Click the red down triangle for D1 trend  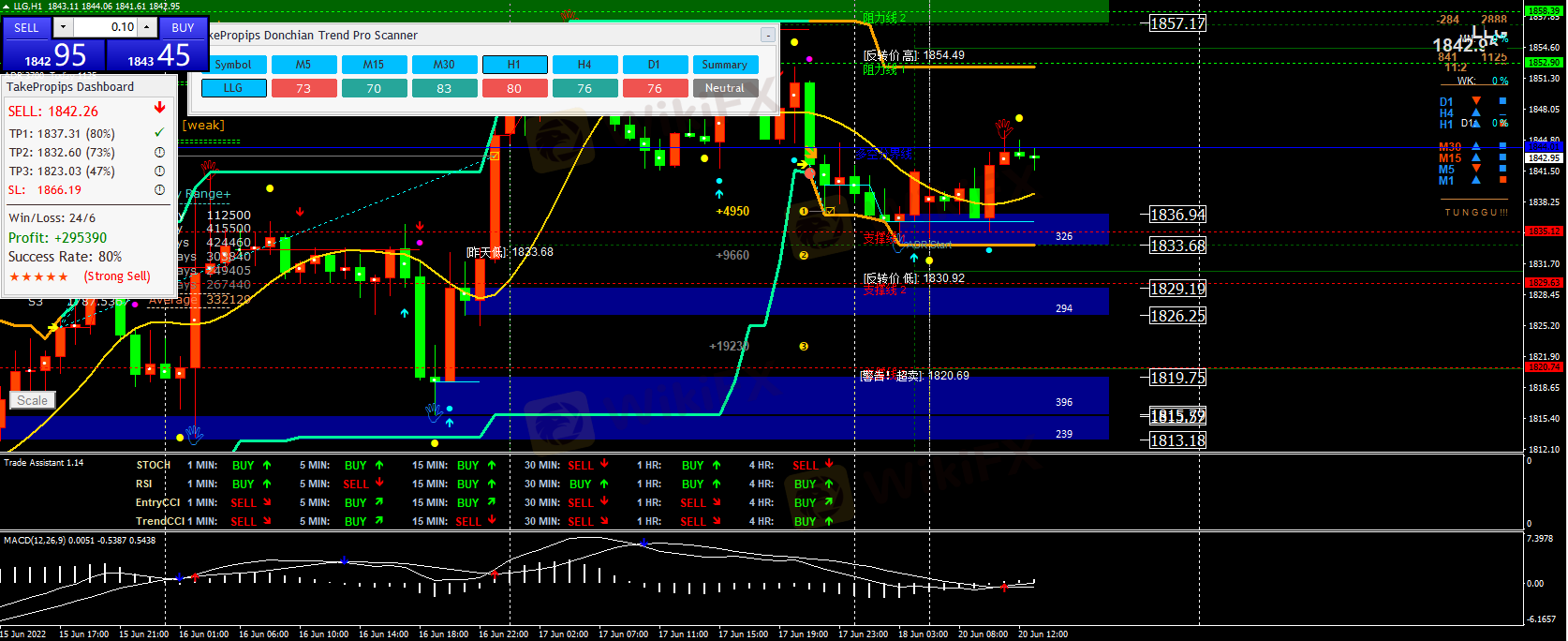click(1476, 101)
